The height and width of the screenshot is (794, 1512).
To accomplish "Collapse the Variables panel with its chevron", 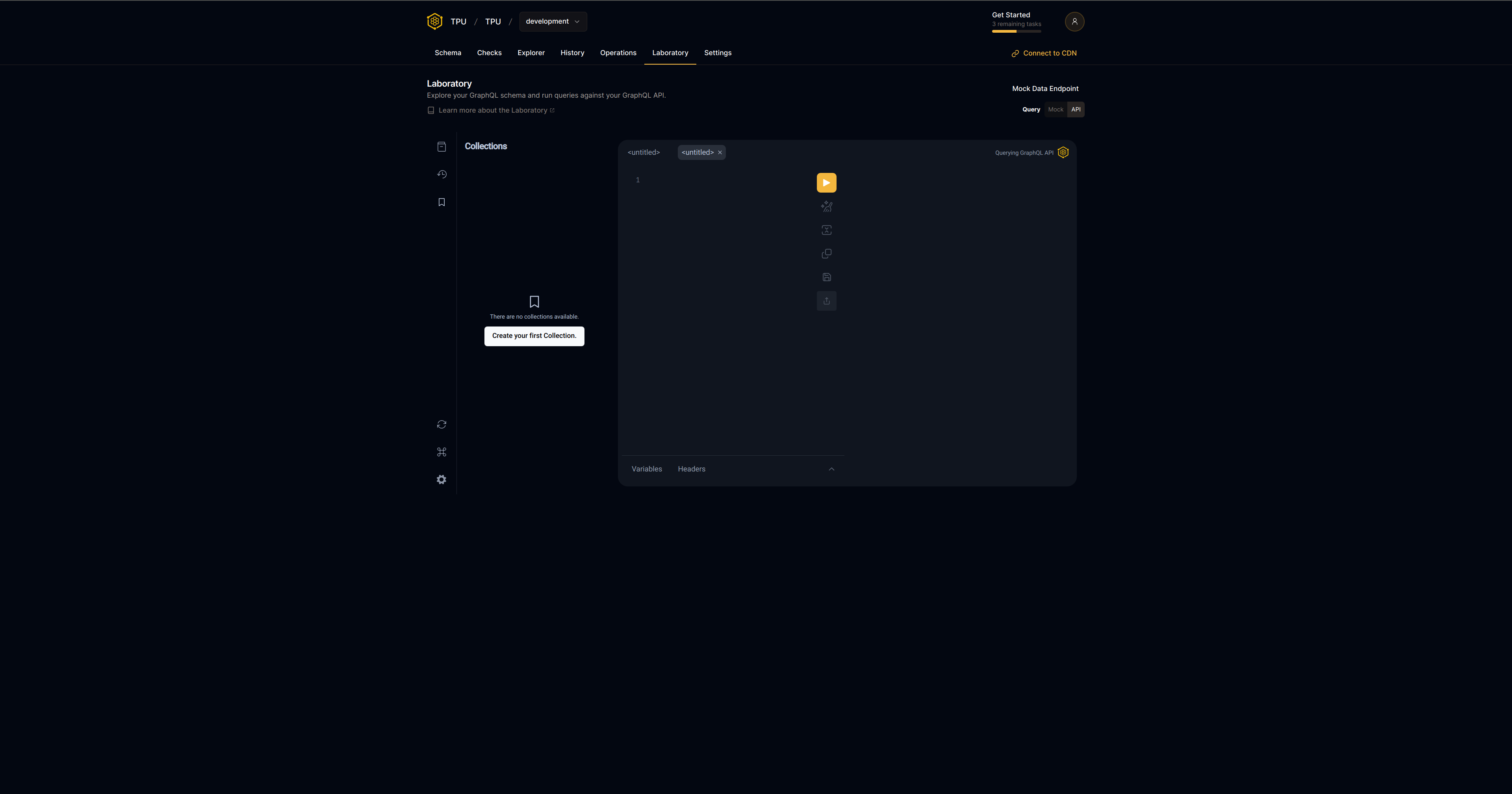I will pyautogui.click(x=832, y=469).
